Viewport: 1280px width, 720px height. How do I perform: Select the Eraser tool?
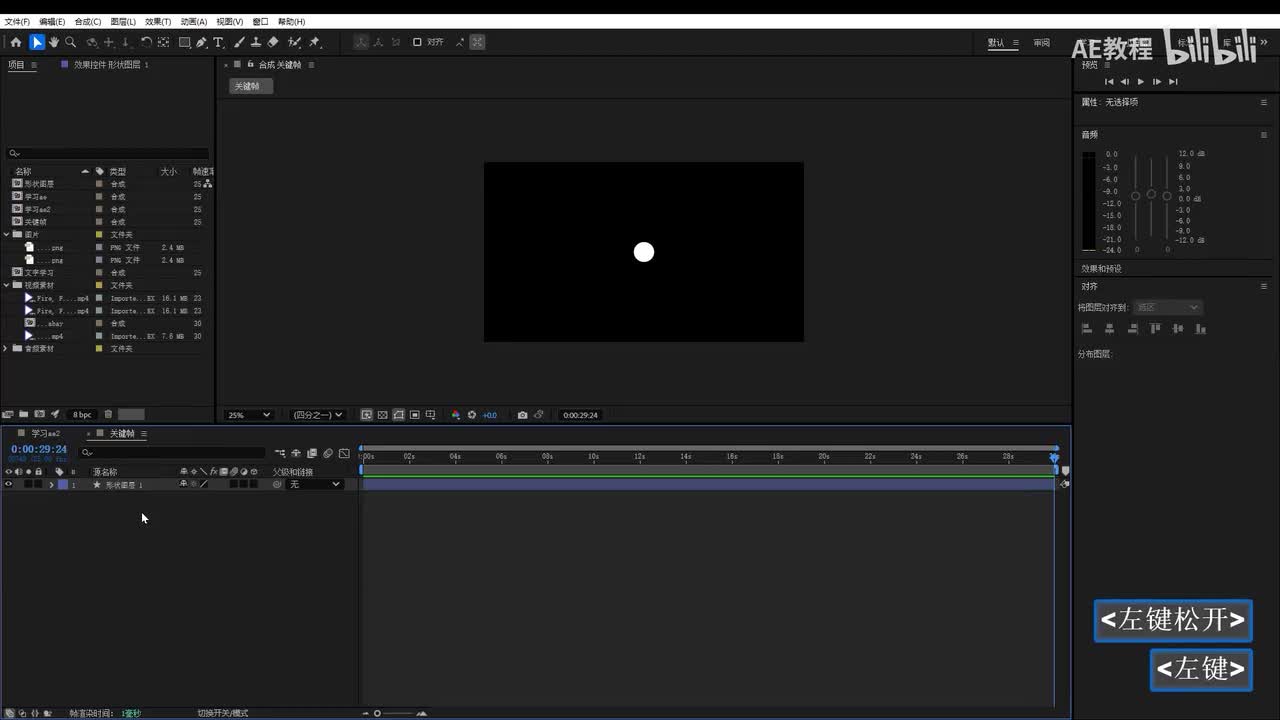[x=273, y=42]
